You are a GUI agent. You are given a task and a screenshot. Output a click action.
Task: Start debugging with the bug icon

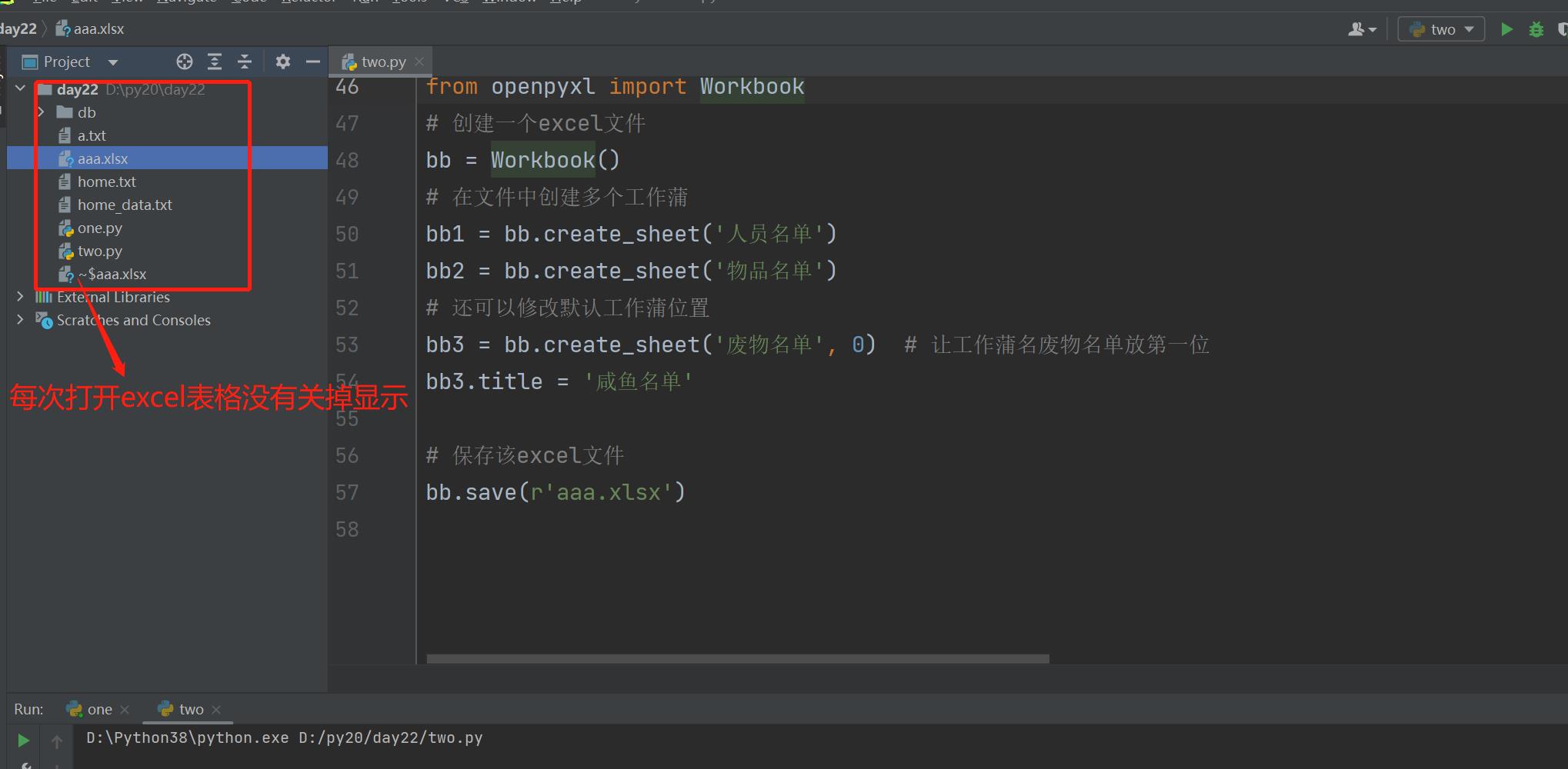pos(1536,29)
